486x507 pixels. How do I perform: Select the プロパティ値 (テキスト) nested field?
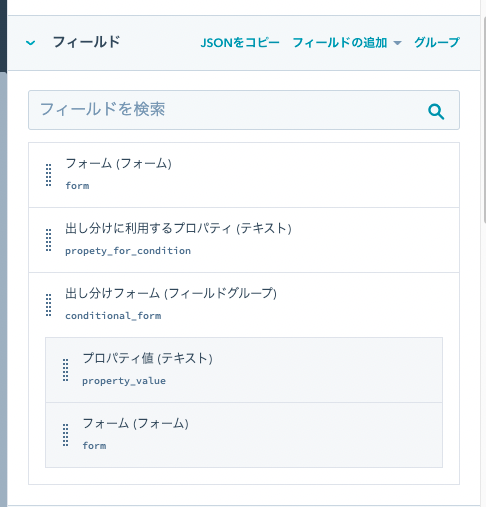pyautogui.click(x=244, y=370)
